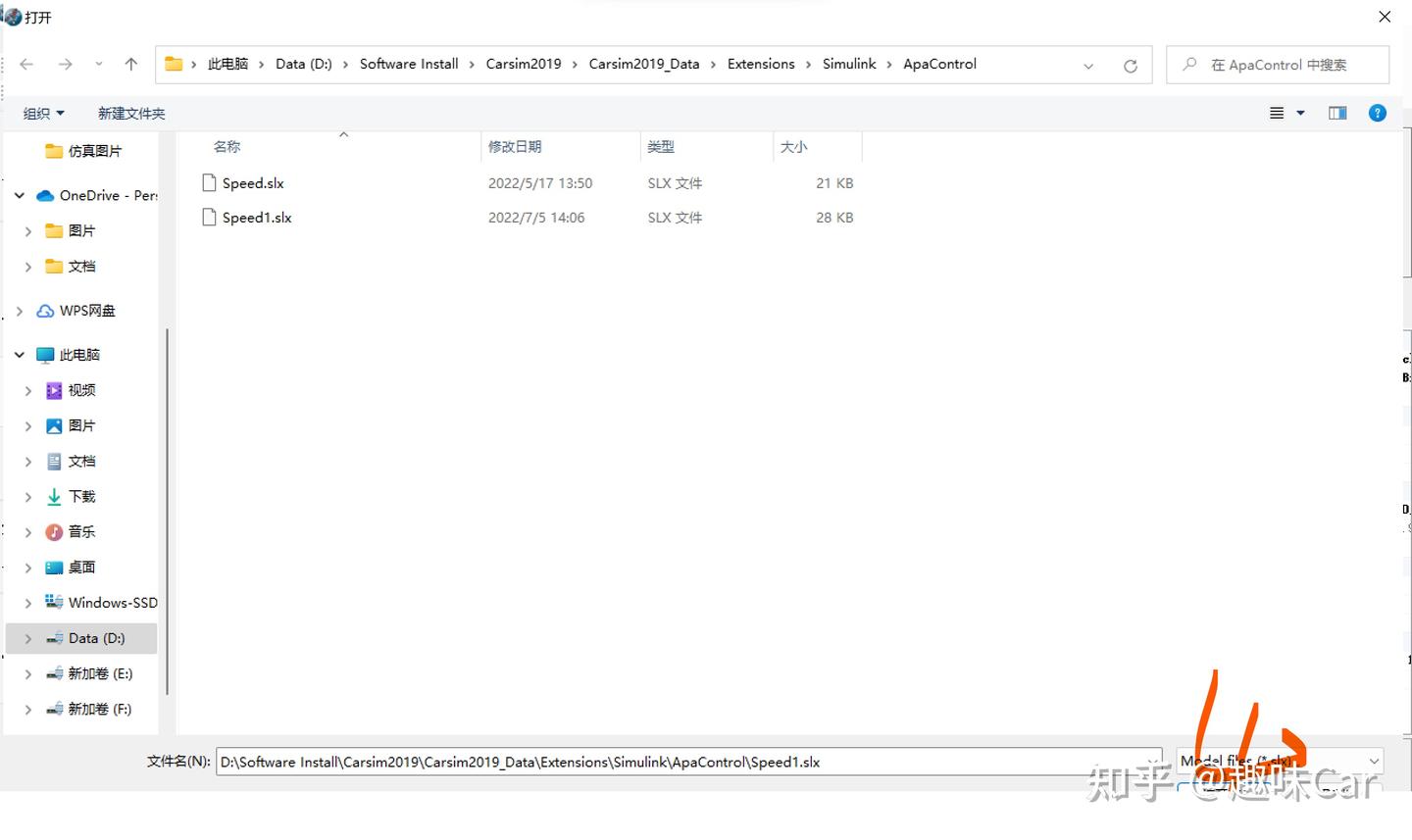Open the 下载 folder

[x=71, y=496]
